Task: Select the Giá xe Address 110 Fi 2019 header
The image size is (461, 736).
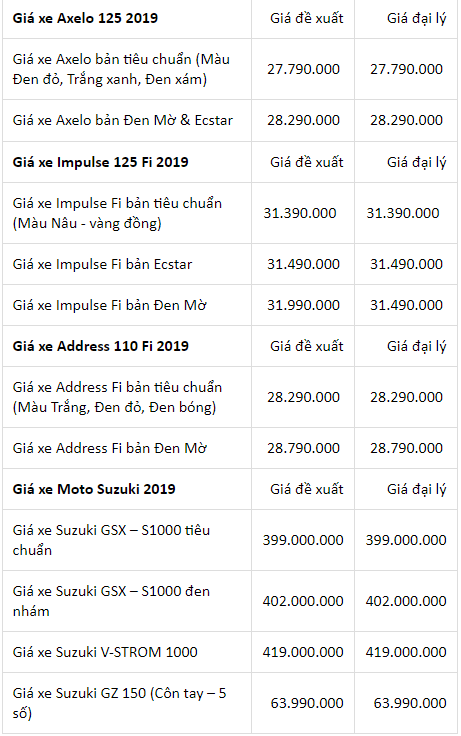Action: click(x=100, y=346)
